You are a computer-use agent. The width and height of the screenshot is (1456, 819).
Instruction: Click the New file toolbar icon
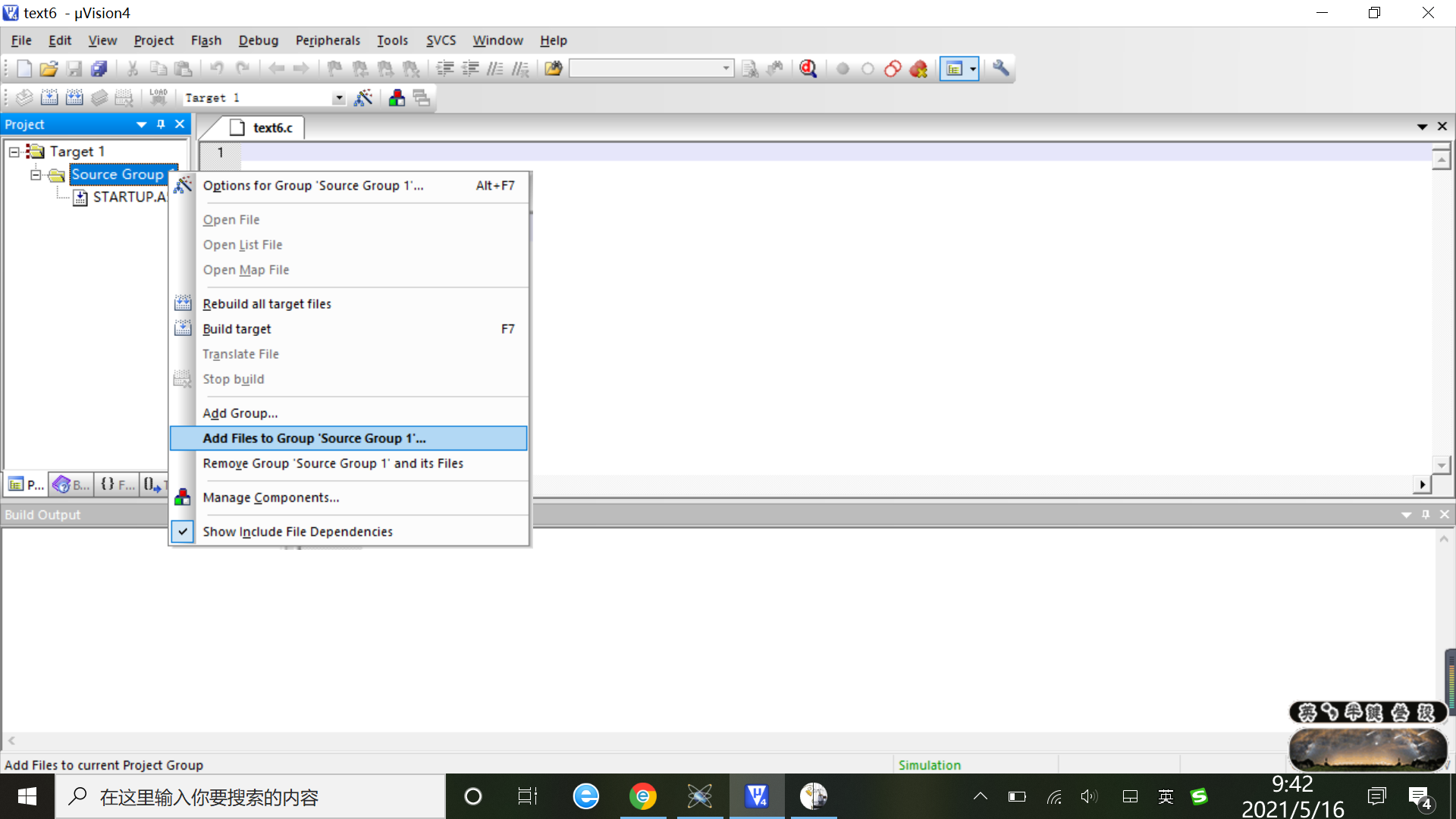pyautogui.click(x=24, y=69)
